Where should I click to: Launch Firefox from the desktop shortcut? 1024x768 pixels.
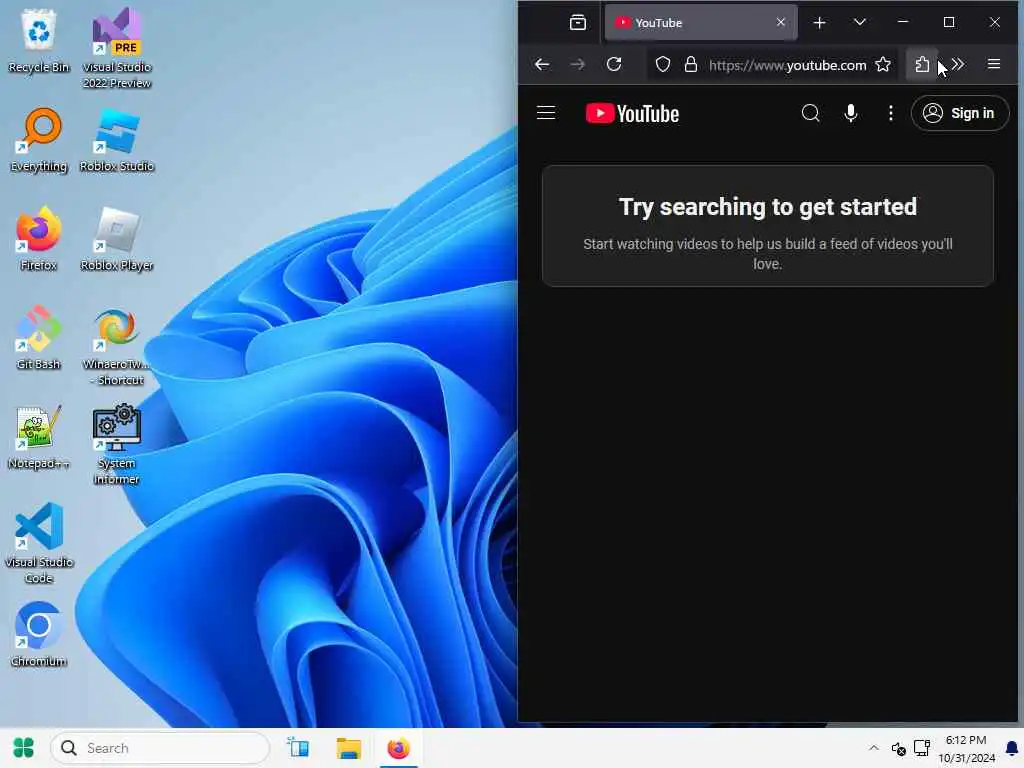[39, 239]
